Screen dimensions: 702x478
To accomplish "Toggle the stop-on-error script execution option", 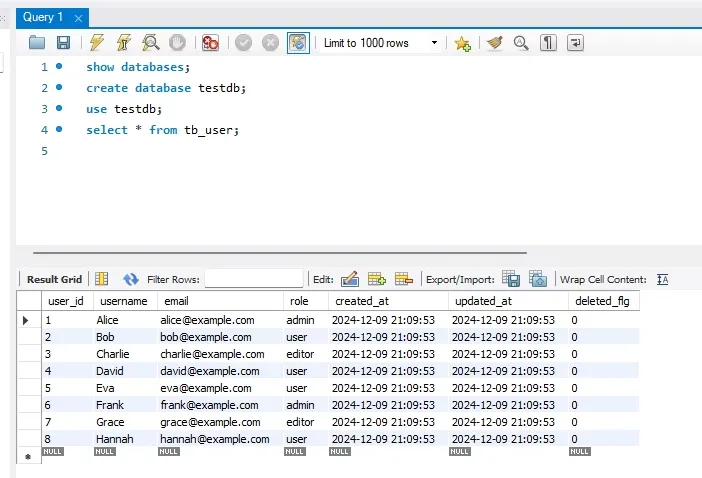I will [x=210, y=43].
